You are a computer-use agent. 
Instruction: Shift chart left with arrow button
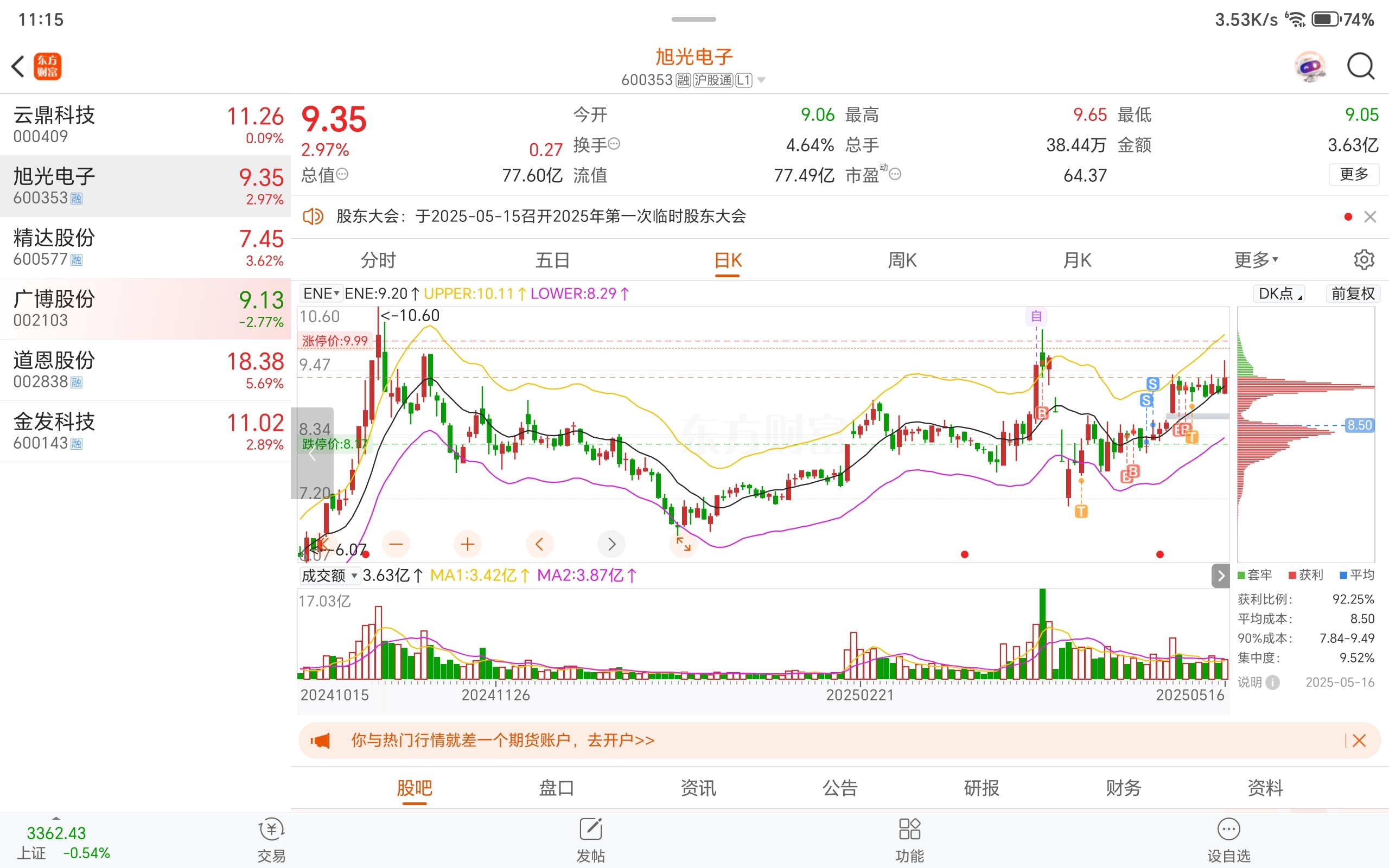pos(539,543)
